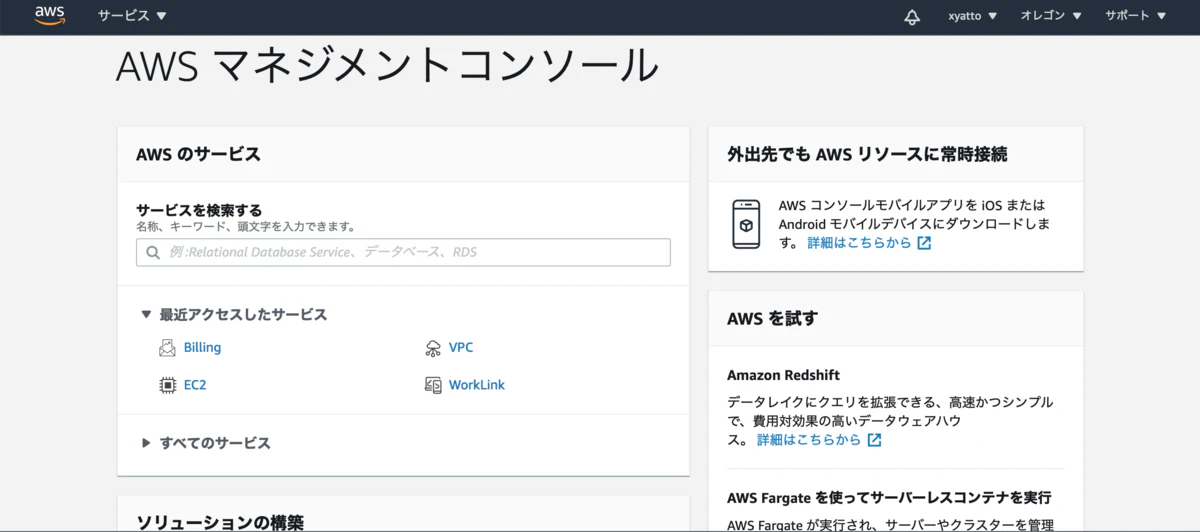Focus the service search input field
The image size is (1200, 532).
click(403, 252)
